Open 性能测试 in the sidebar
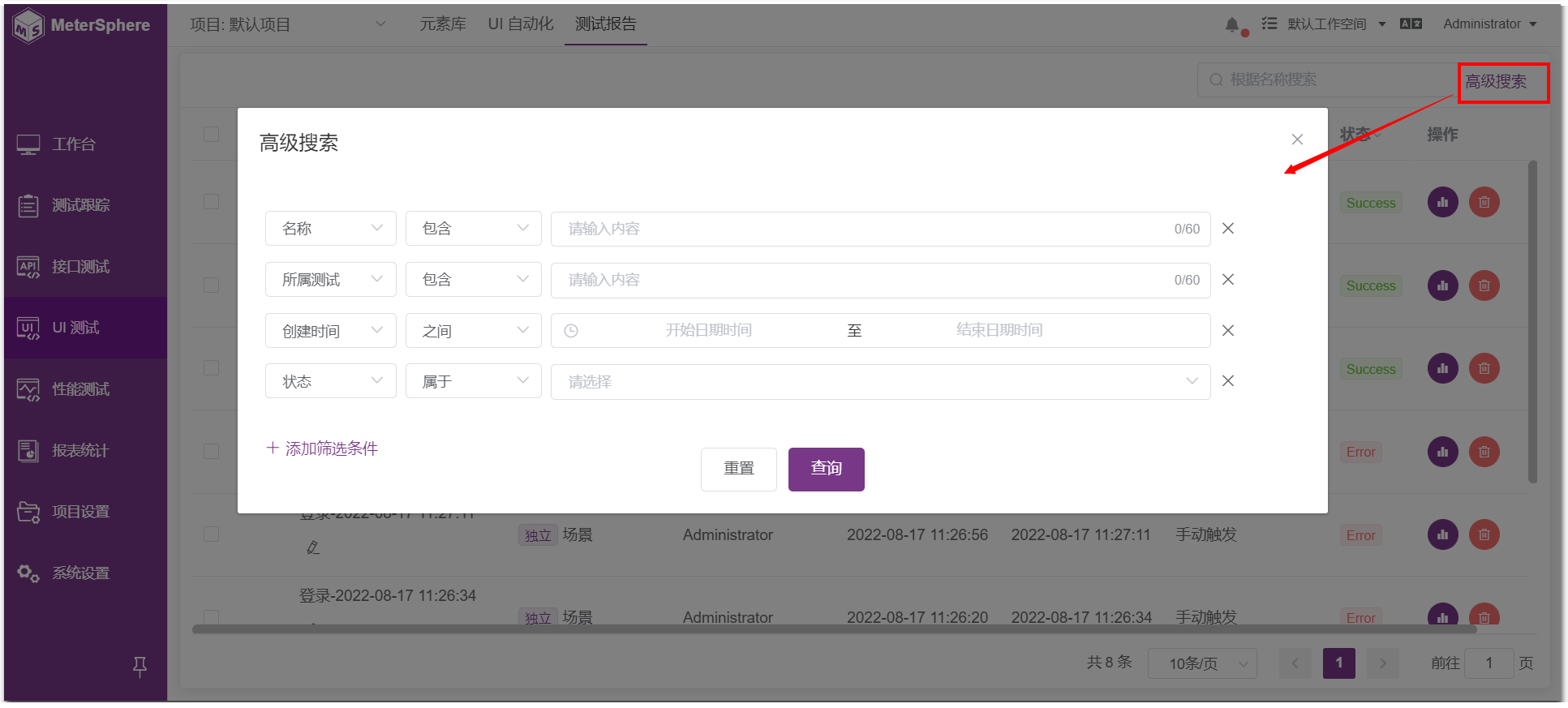1568x708 pixels. 85,389
